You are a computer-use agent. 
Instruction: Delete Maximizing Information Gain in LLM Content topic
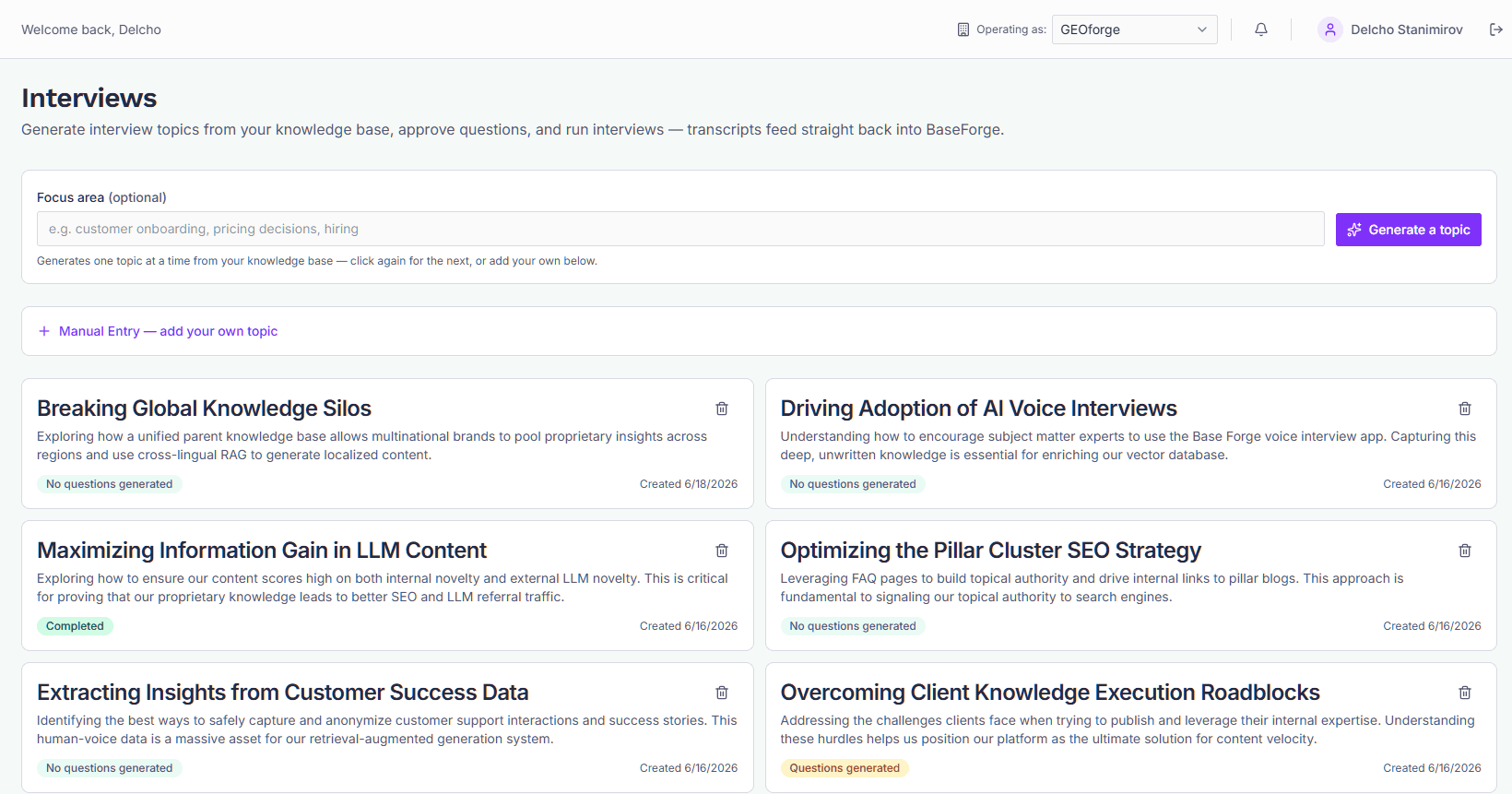pos(722,551)
